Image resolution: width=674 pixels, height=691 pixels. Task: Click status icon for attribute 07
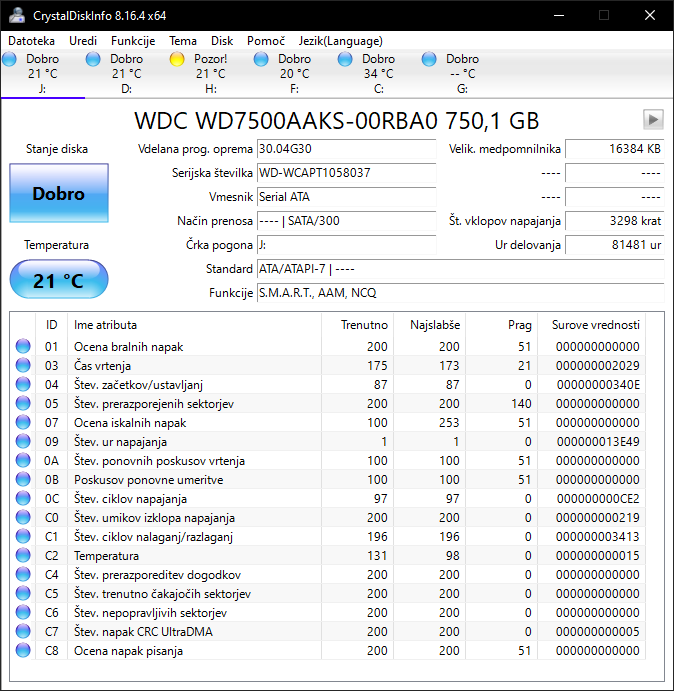(x=23, y=422)
